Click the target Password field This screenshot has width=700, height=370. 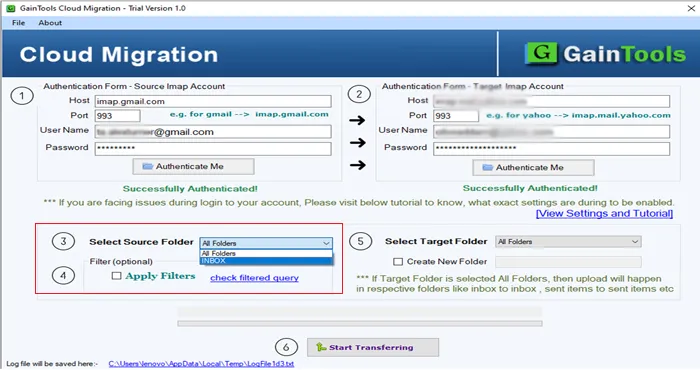(551, 148)
